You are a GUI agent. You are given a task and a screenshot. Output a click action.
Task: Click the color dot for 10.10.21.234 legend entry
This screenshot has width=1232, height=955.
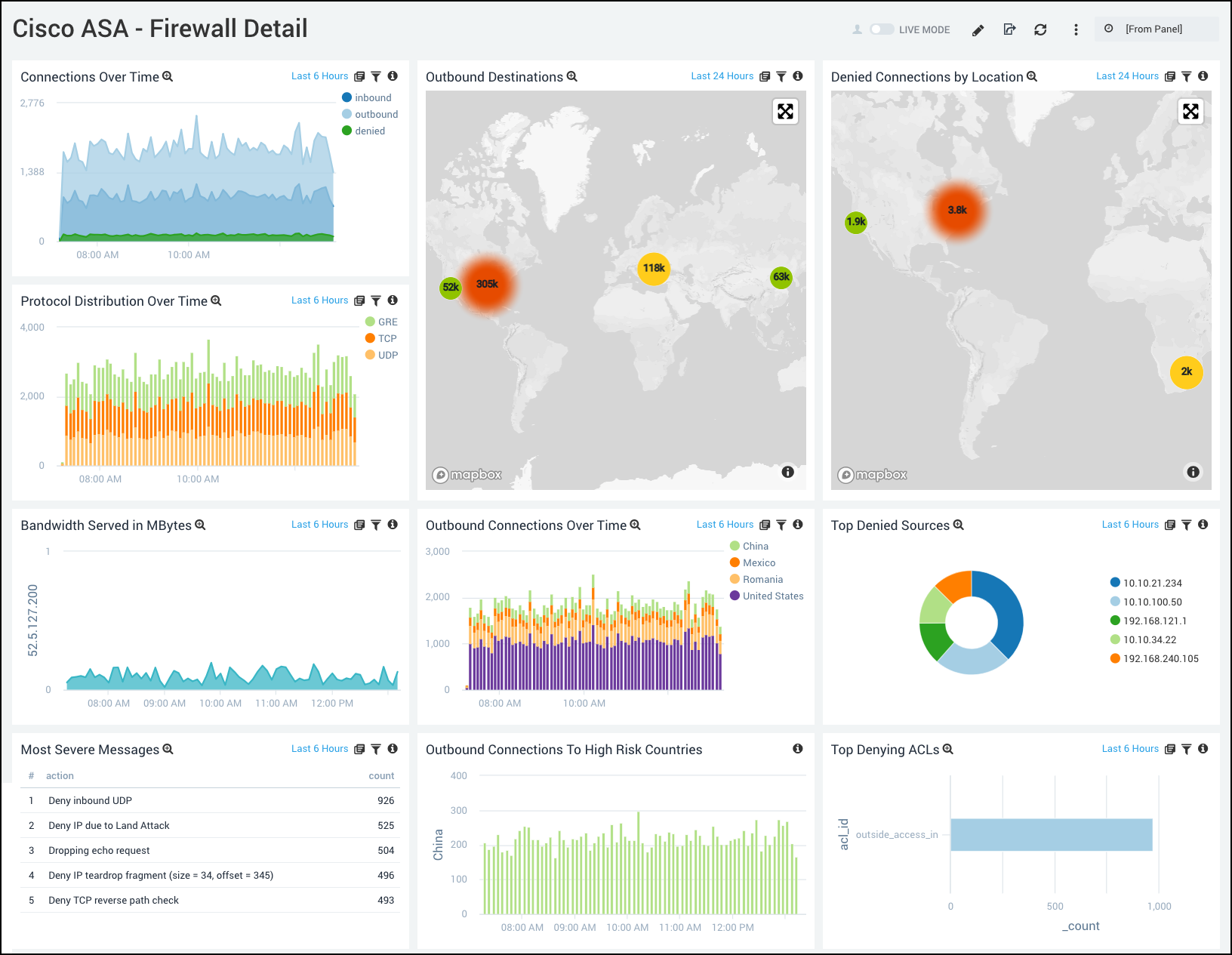click(x=1114, y=582)
